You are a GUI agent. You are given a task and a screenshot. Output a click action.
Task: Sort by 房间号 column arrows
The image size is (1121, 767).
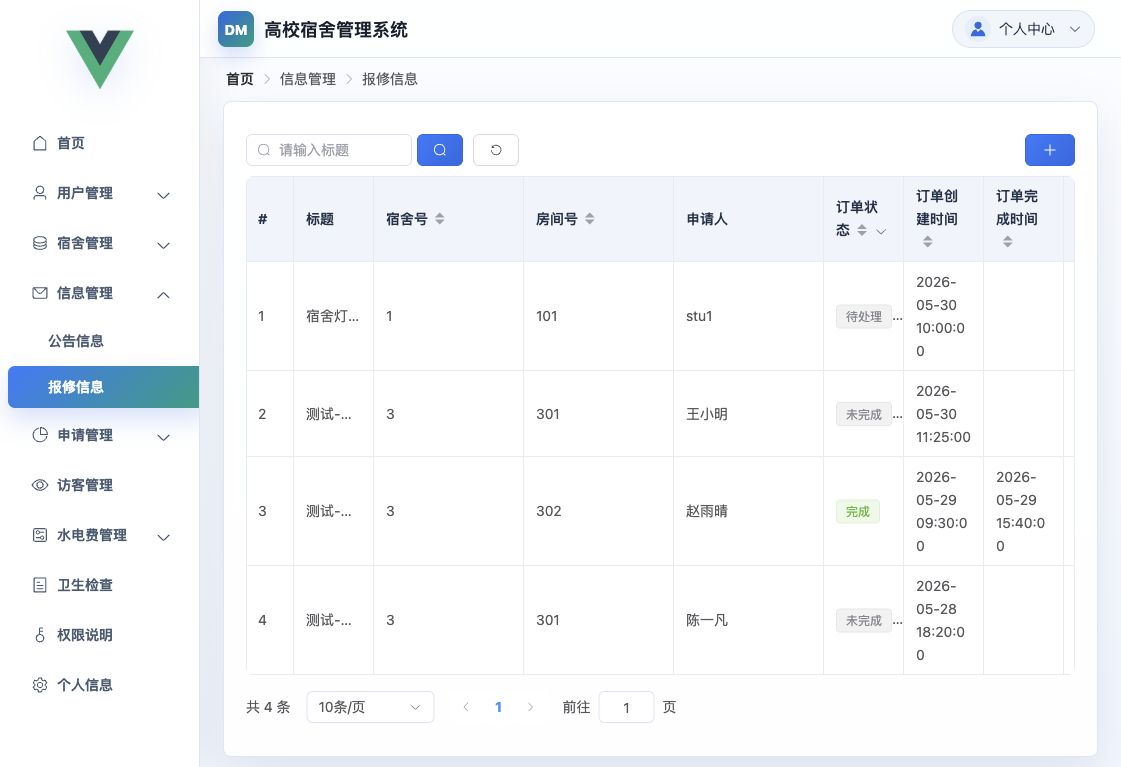click(590, 219)
